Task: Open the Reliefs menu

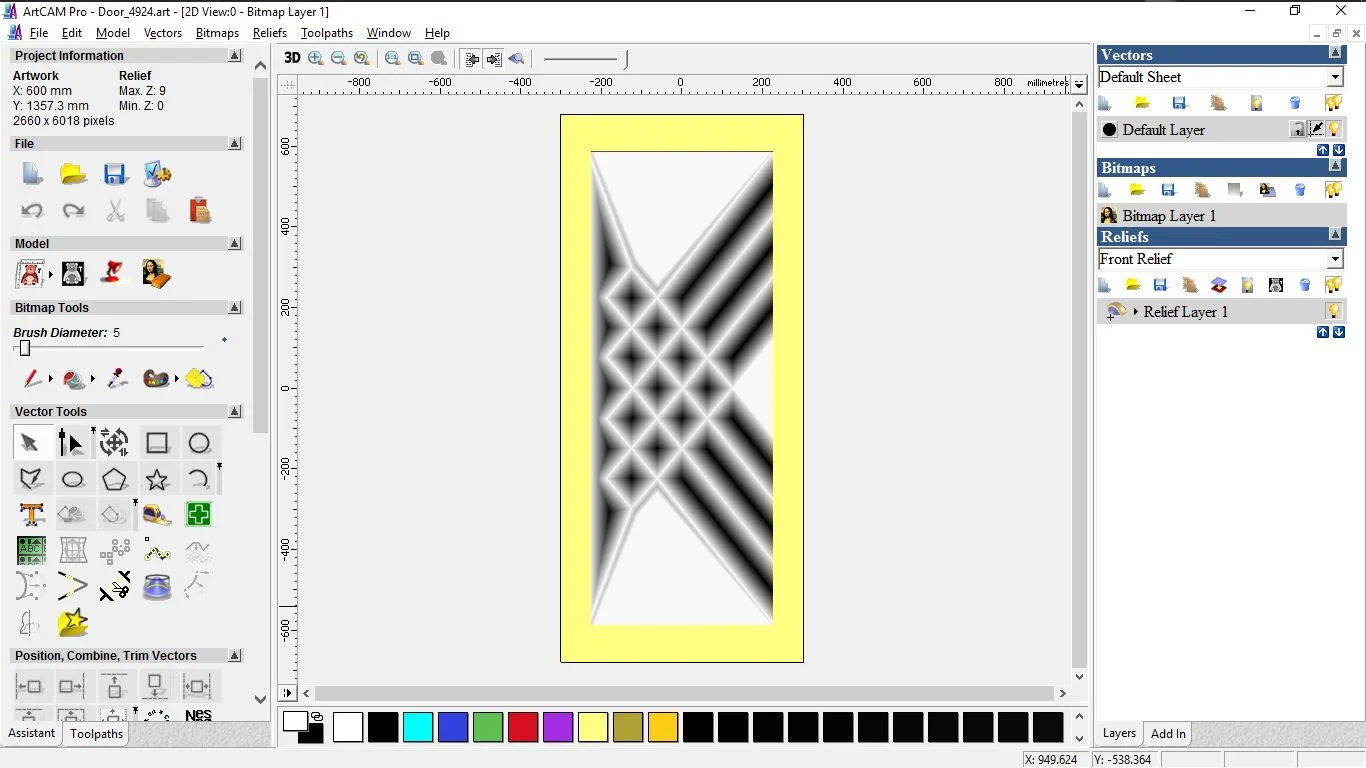Action: click(269, 33)
